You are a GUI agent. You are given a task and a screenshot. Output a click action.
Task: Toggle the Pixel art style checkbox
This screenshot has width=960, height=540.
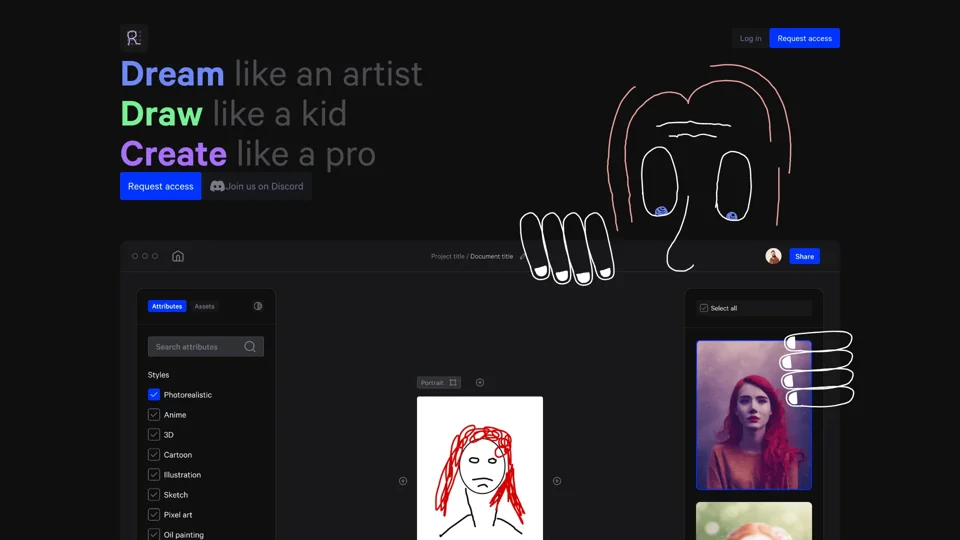click(154, 514)
